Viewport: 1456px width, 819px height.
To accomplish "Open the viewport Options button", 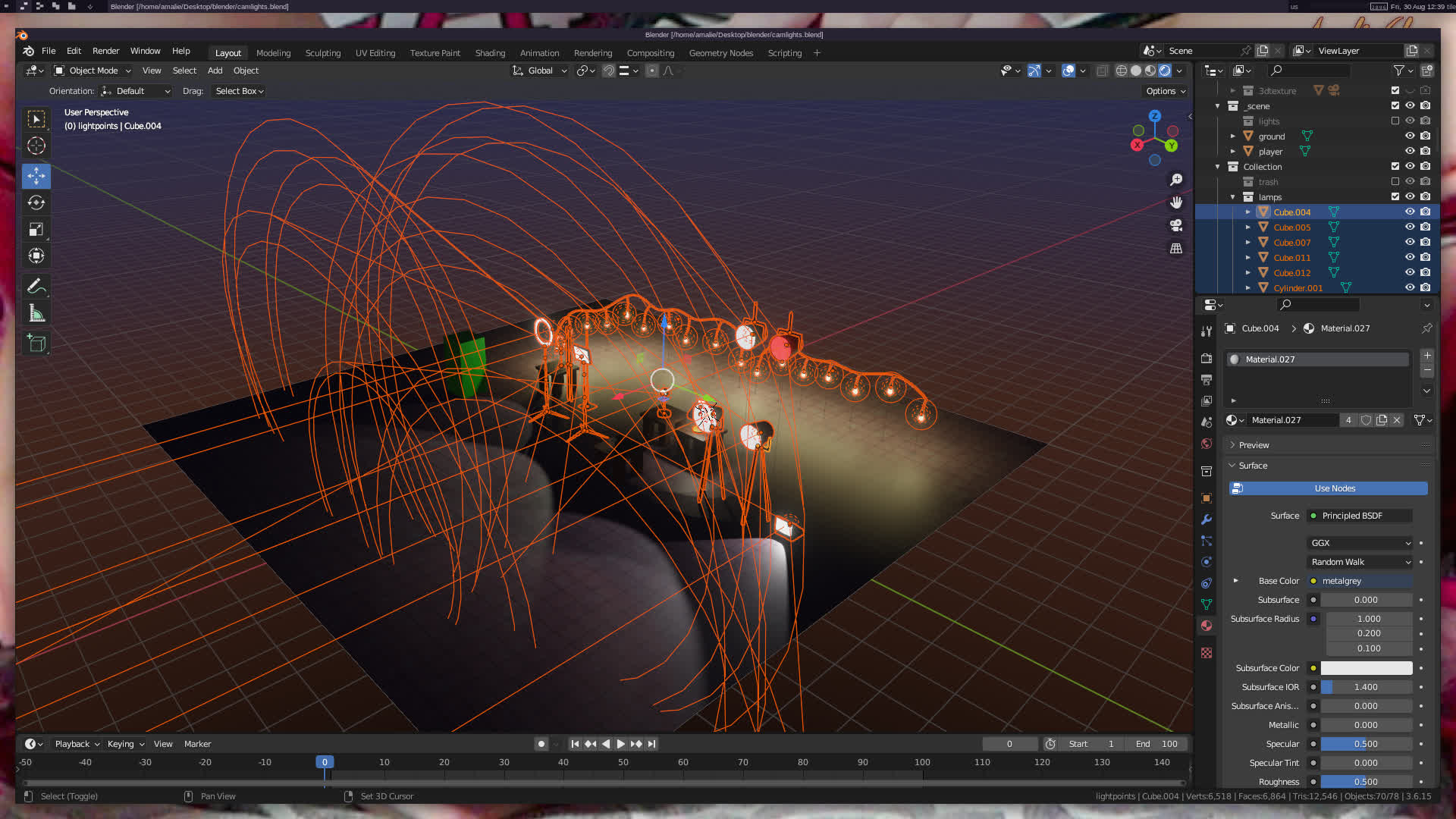I will pyautogui.click(x=1165, y=91).
